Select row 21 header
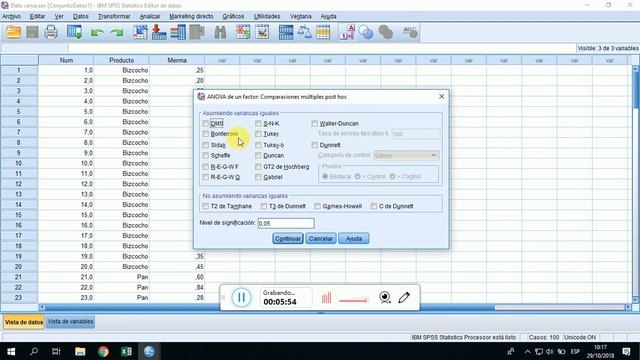 tap(19, 277)
